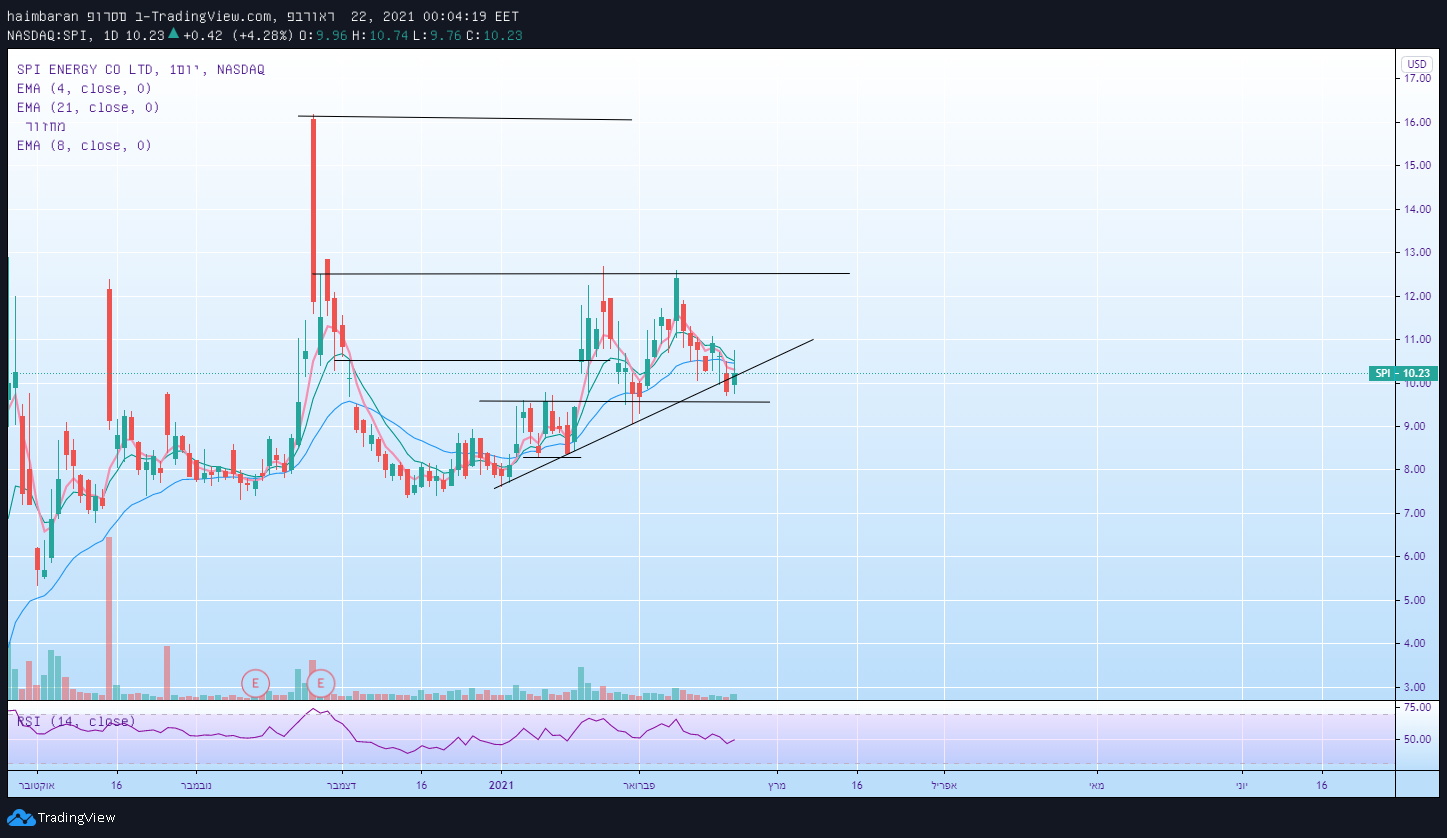Click the נובמבר date label on time axis
The width and height of the screenshot is (1447, 838).
pos(195,785)
